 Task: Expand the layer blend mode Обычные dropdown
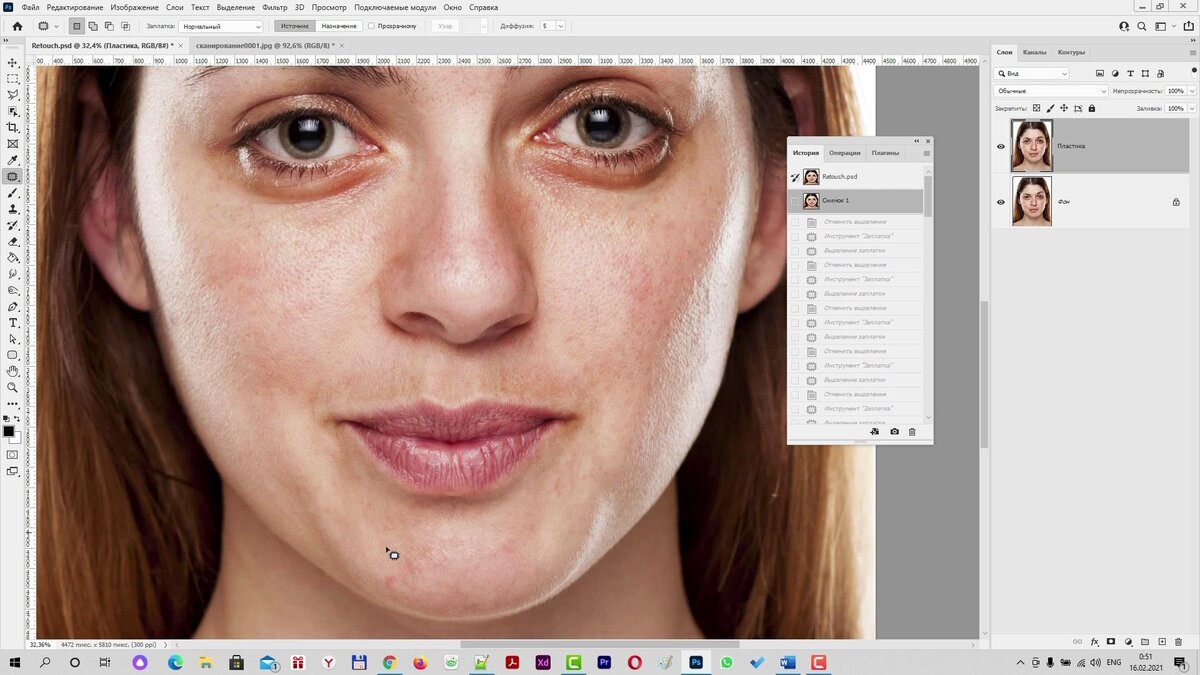(1050, 91)
